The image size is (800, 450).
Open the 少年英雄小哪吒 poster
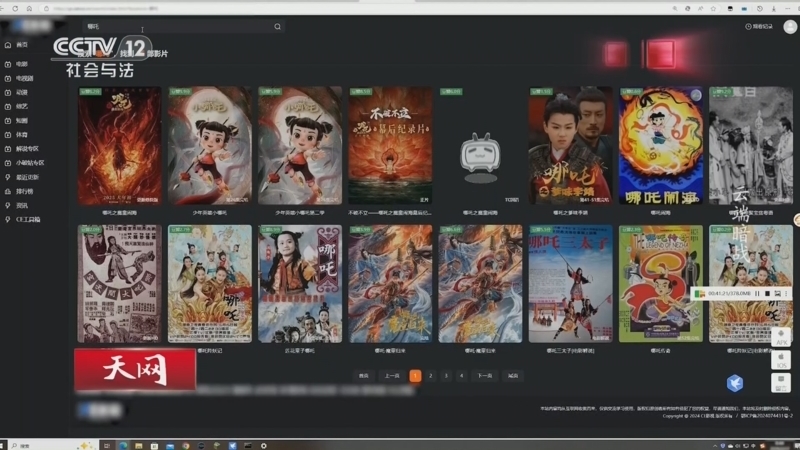point(210,146)
